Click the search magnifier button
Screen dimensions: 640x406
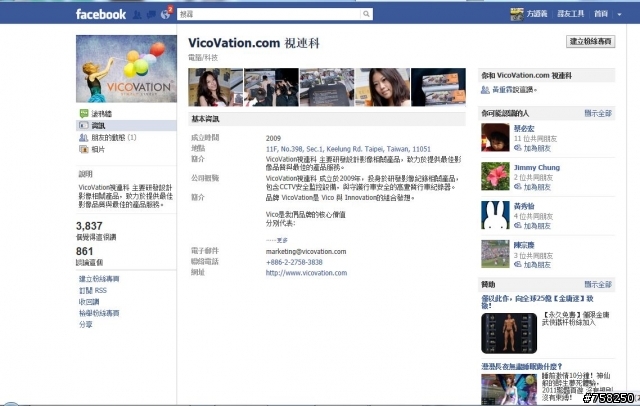366,14
